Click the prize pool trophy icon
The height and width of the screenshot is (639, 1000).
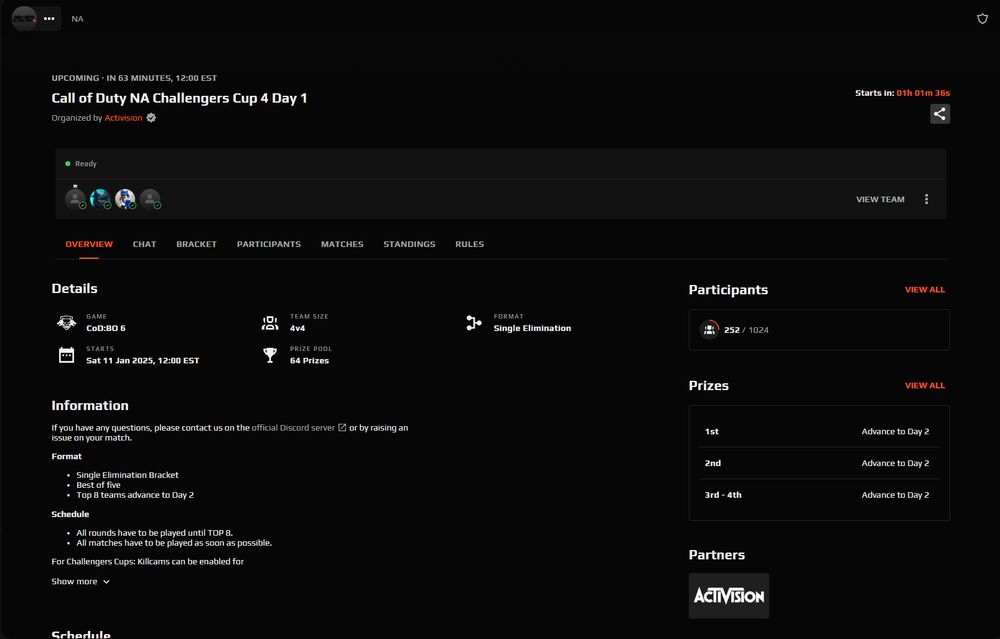tap(270, 355)
